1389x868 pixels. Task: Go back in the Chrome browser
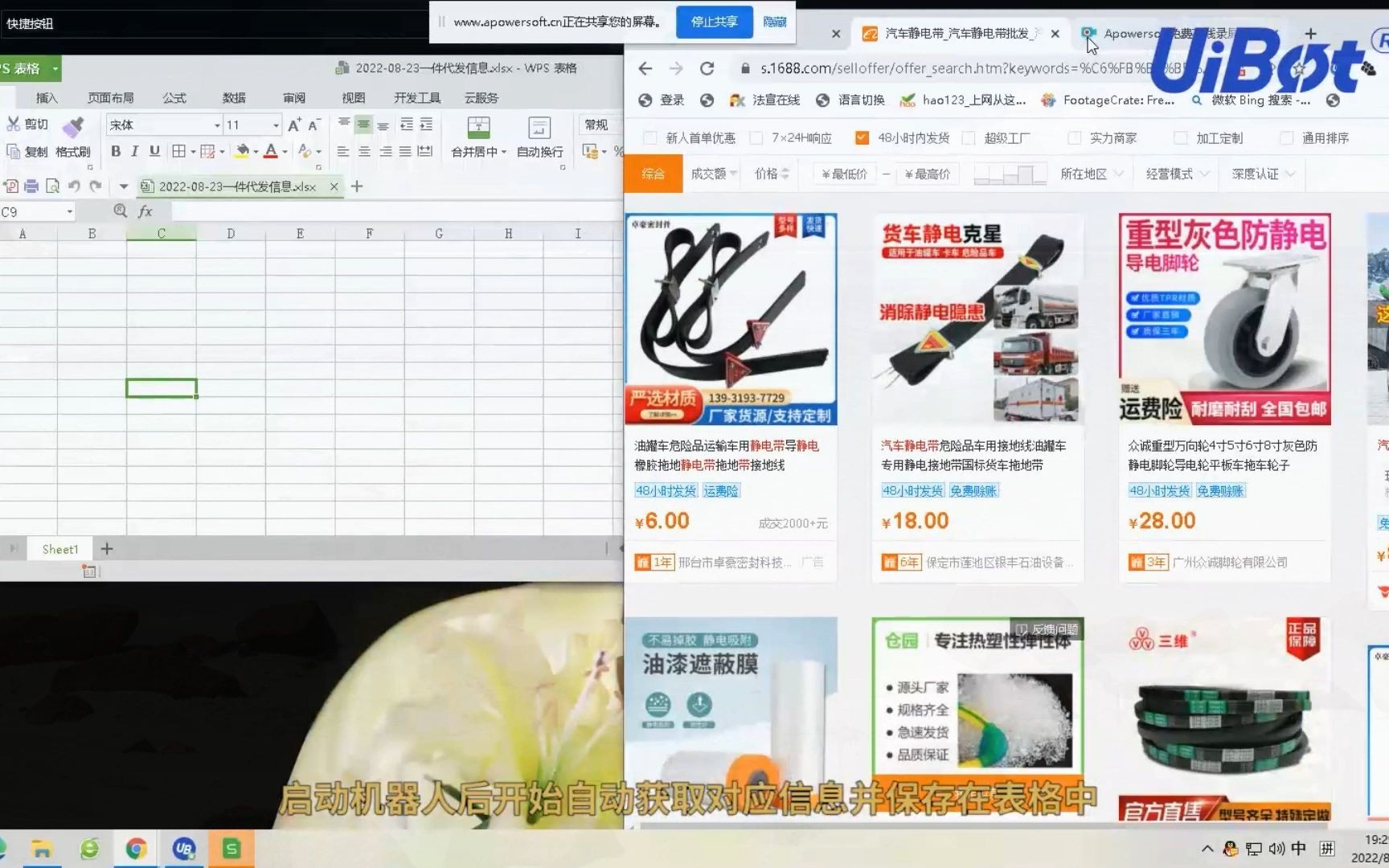pos(645,68)
